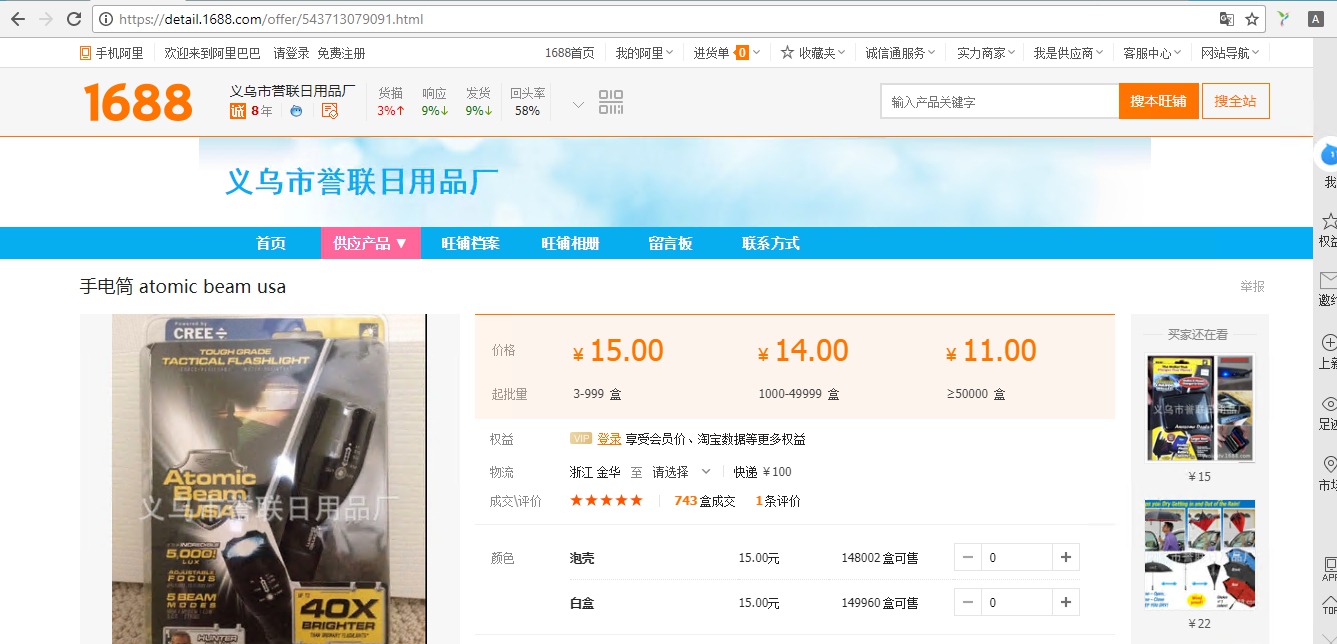Viewport: 1337px width, 644px height.
Task: Click the sidebar TOP arrow icon
Action: [x=1329, y=602]
